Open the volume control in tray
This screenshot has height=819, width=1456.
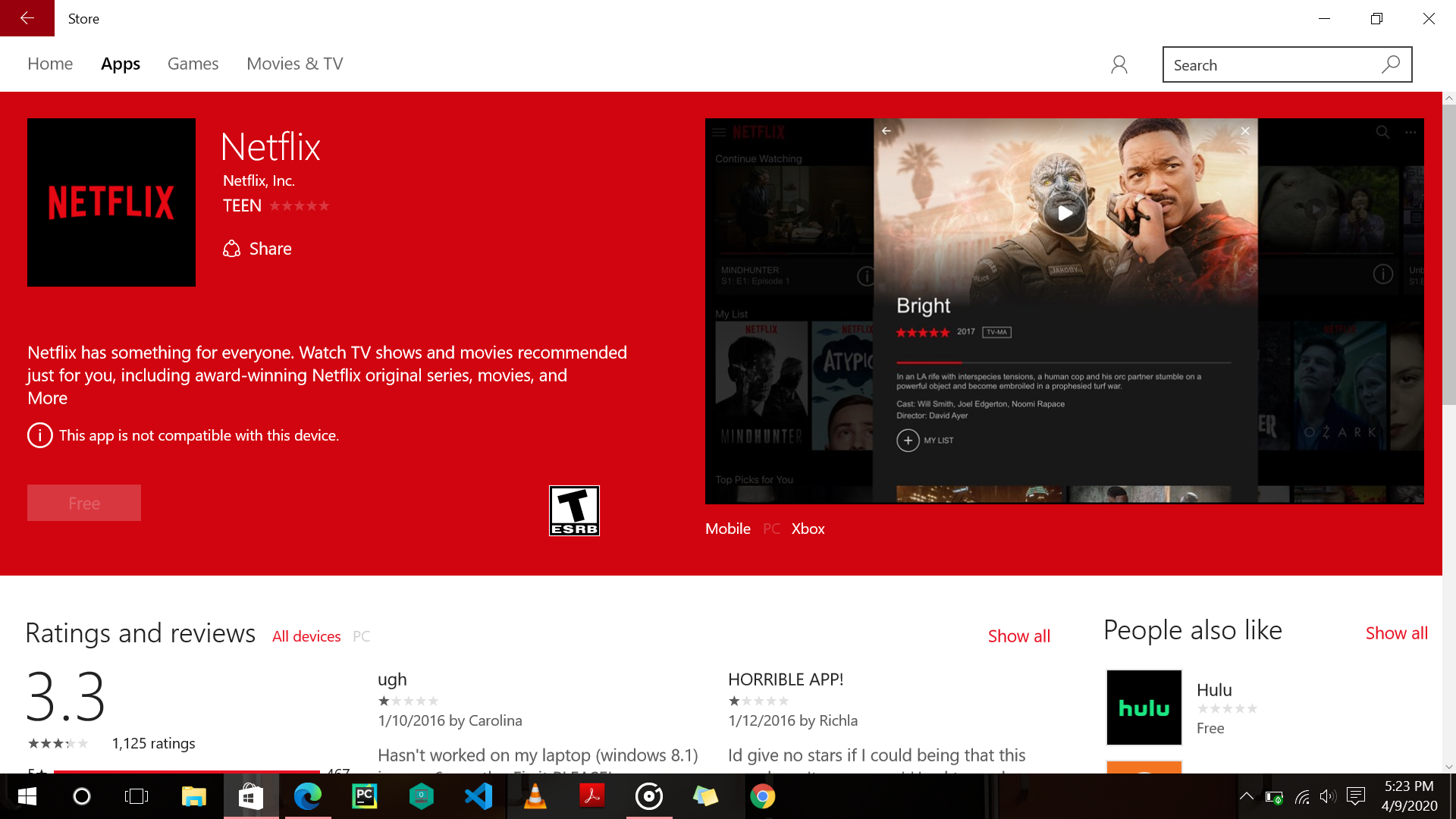(x=1327, y=796)
